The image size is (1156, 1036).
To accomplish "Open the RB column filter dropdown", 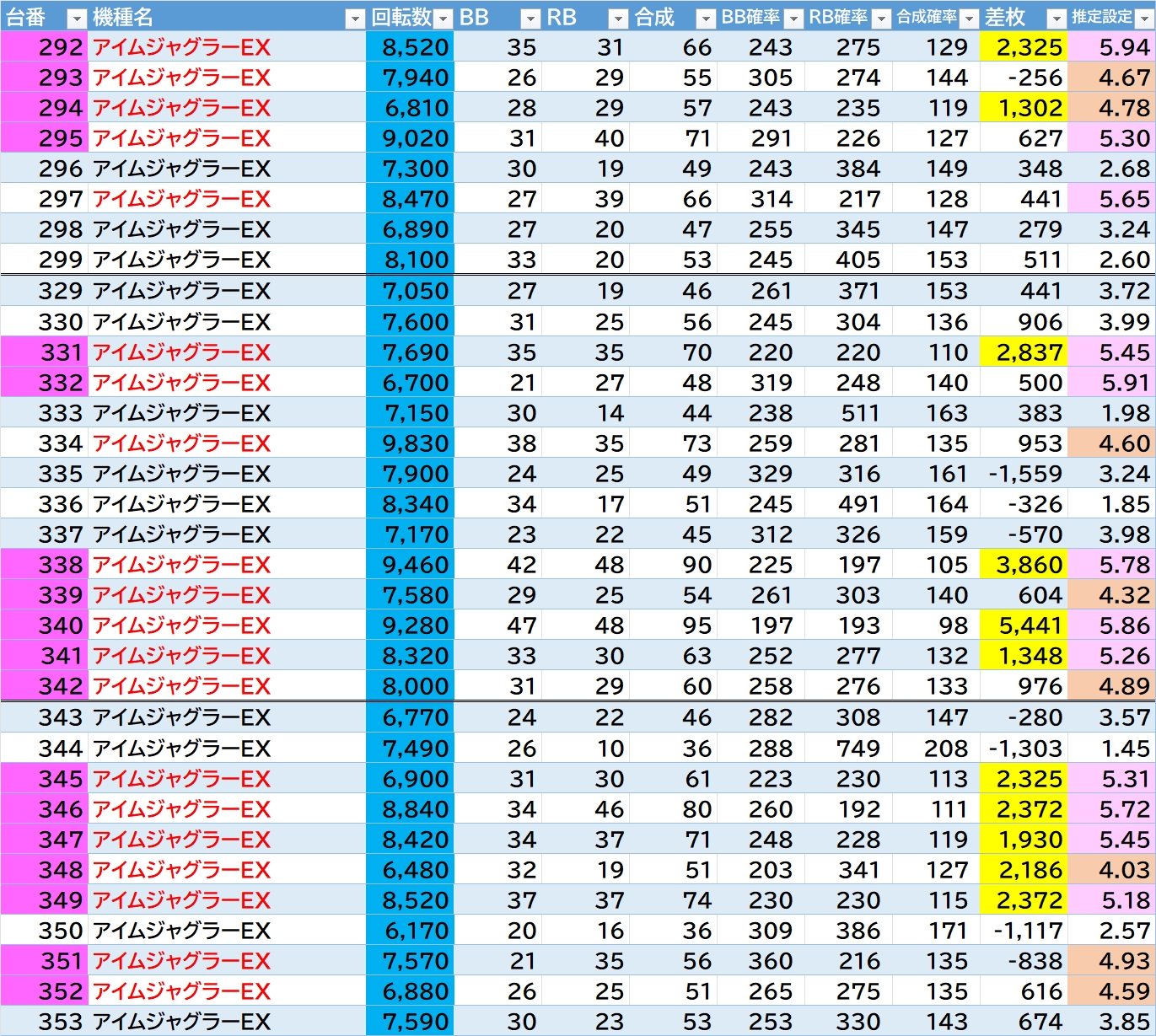I will [x=618, y=19].
